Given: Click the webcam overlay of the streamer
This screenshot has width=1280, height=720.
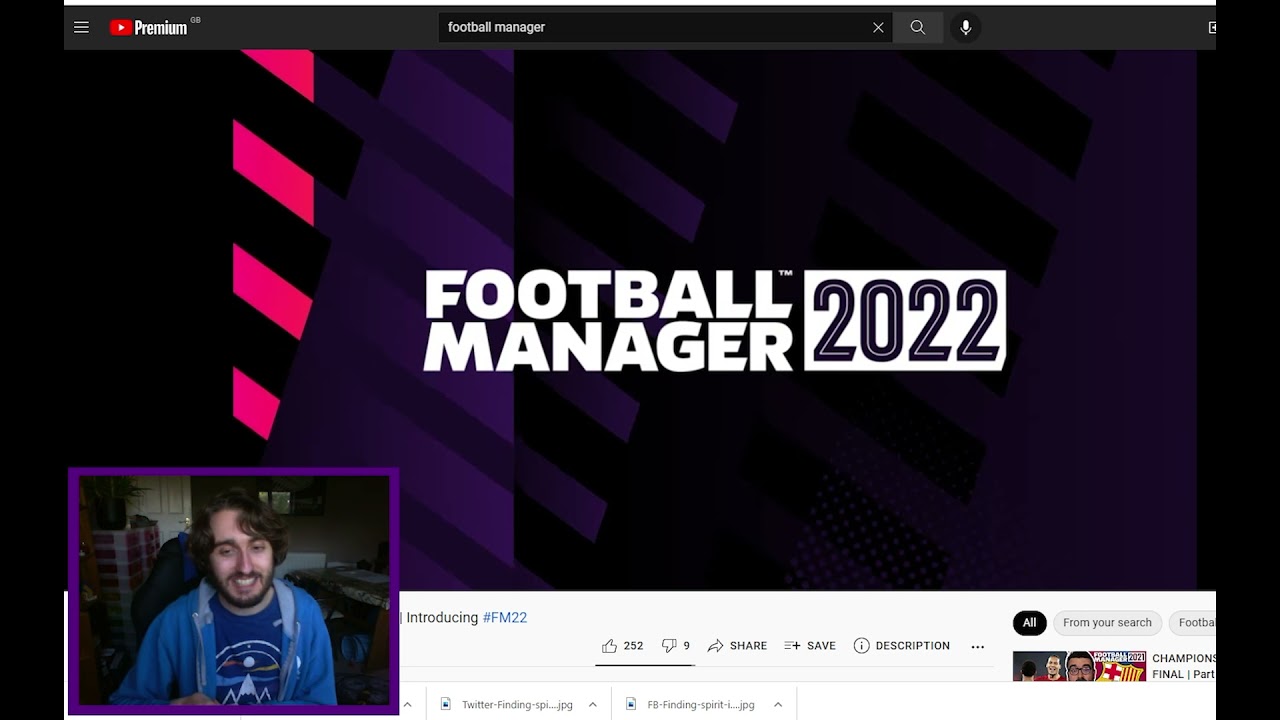Looking at the screenshot, I should [234, 591].
